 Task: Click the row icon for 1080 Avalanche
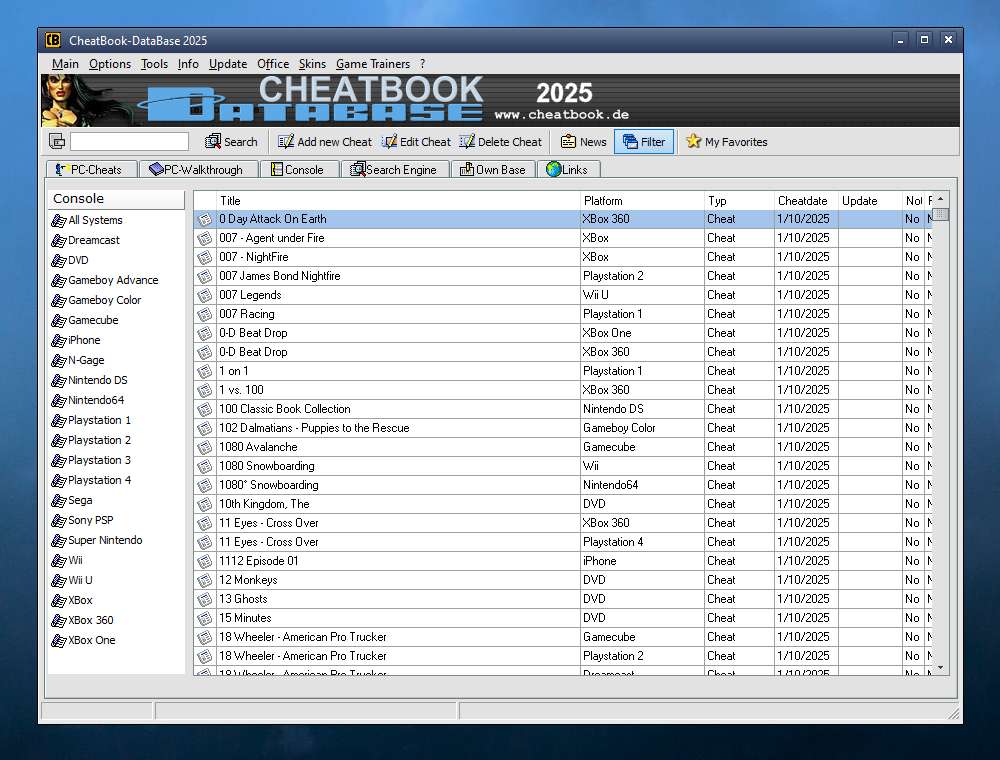(205, 447)
